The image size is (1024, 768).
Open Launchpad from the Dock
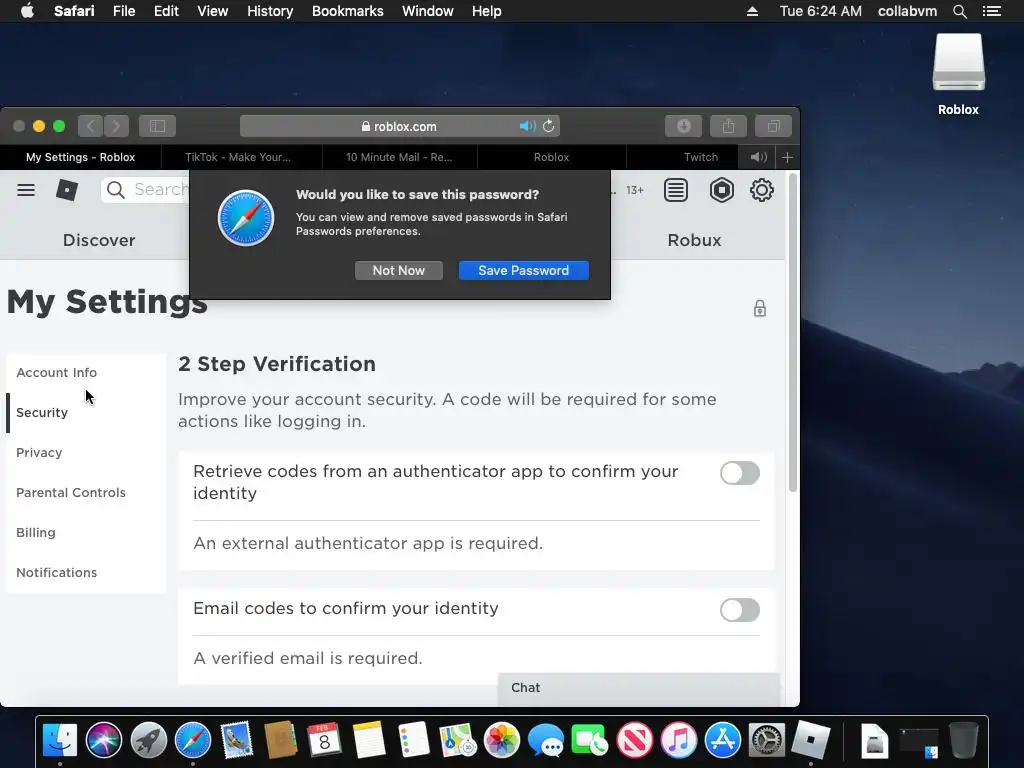point(148,740)
